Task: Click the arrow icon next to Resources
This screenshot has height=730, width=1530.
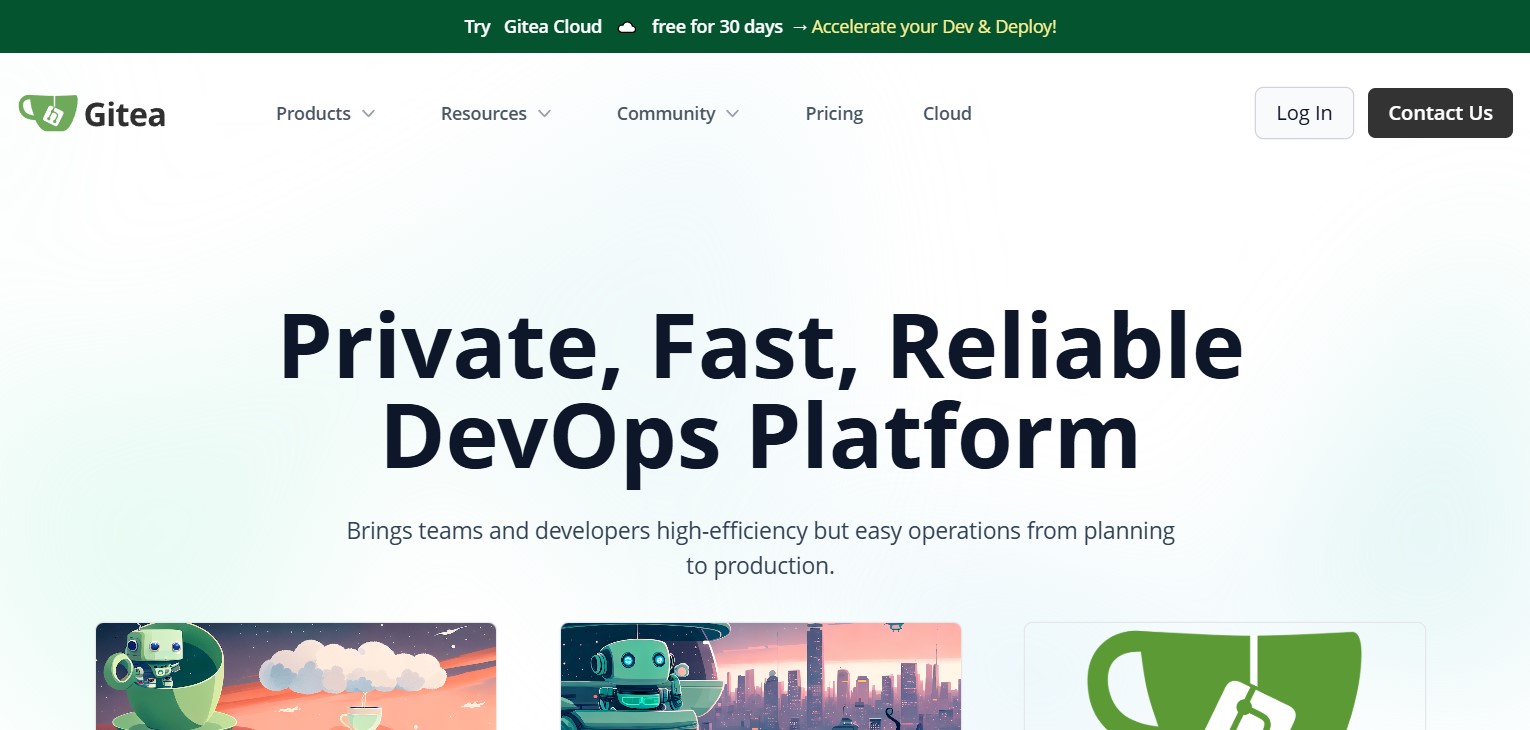Action: tap(544, 114)
